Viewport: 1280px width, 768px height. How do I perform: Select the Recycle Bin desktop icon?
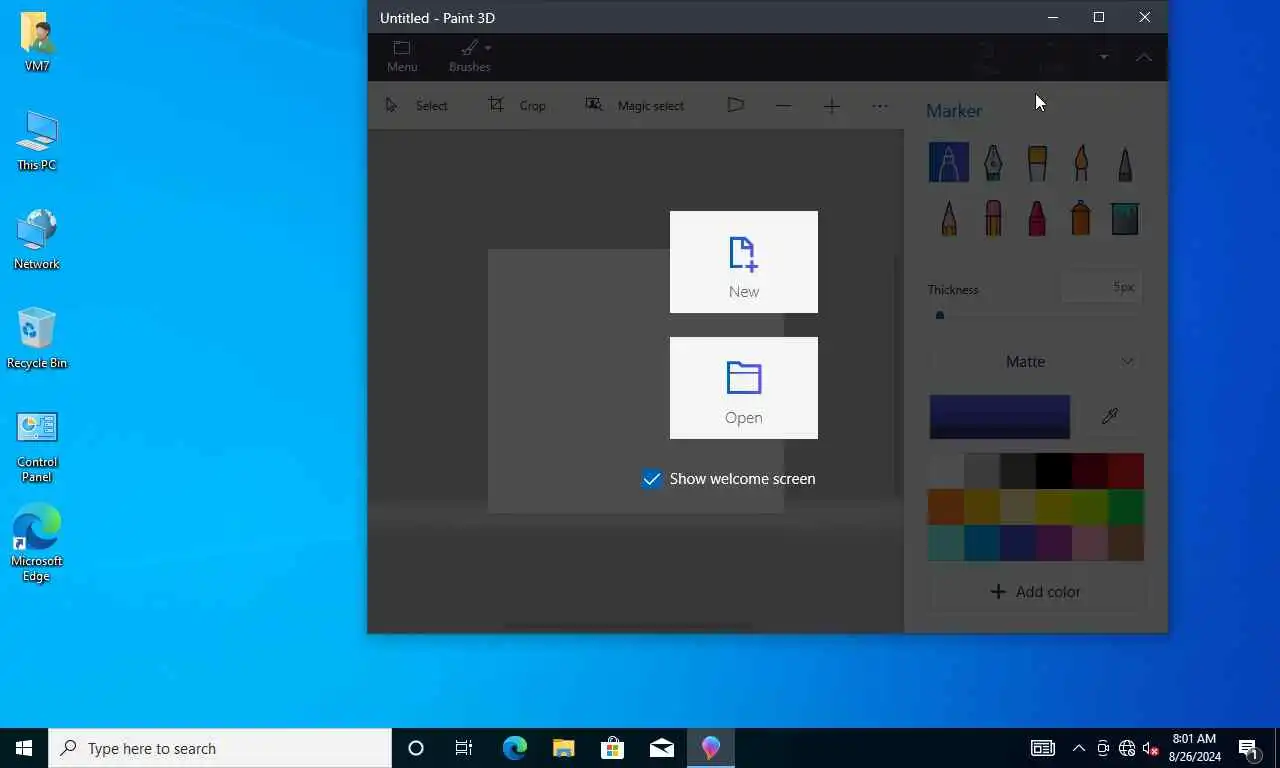(x=37, y=339)
